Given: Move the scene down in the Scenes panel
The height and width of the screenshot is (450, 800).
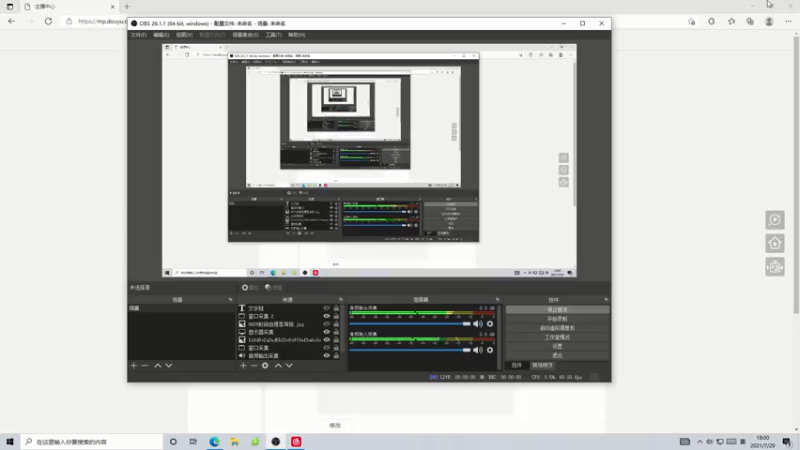Looking at the screenshot, I should (x=169, y=365).
